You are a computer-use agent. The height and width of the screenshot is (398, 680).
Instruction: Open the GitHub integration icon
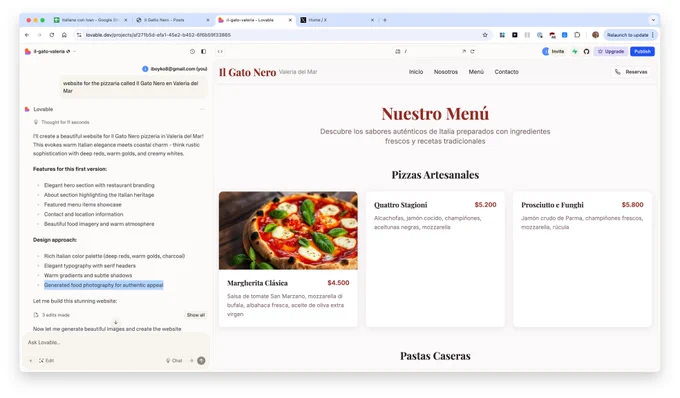pos(586,51)
